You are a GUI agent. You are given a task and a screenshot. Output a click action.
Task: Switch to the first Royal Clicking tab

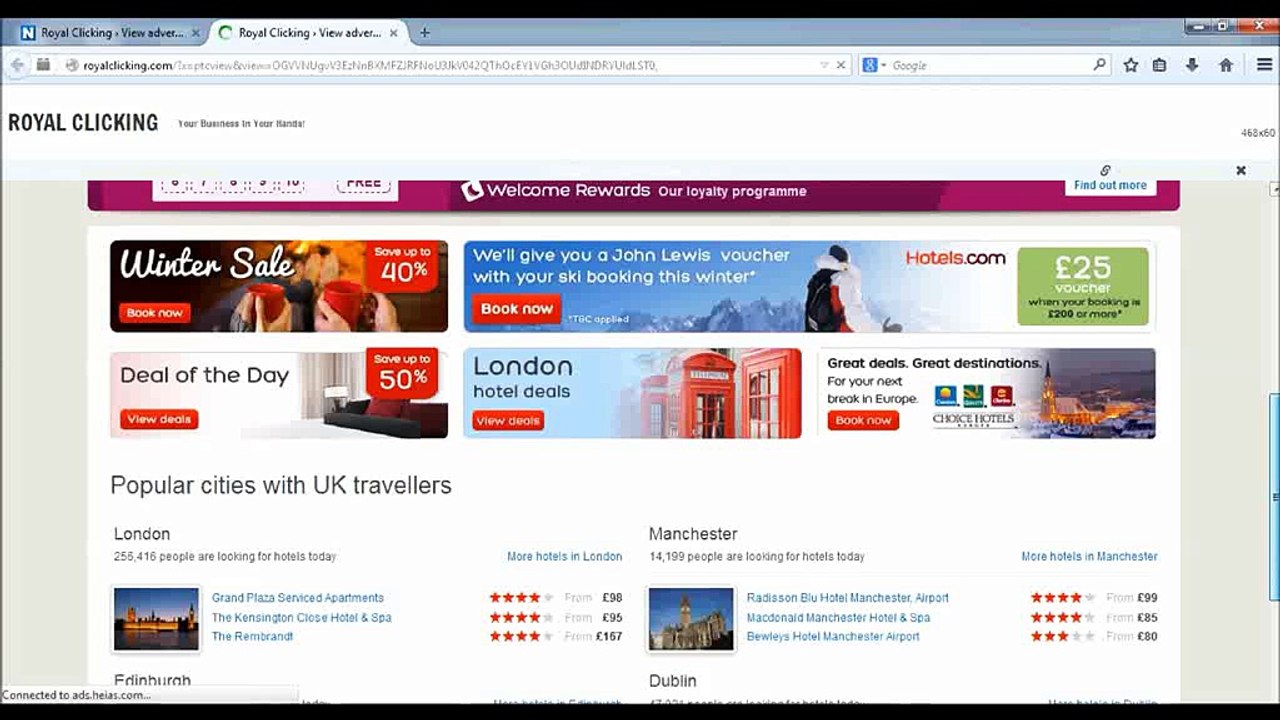[110, 33]
